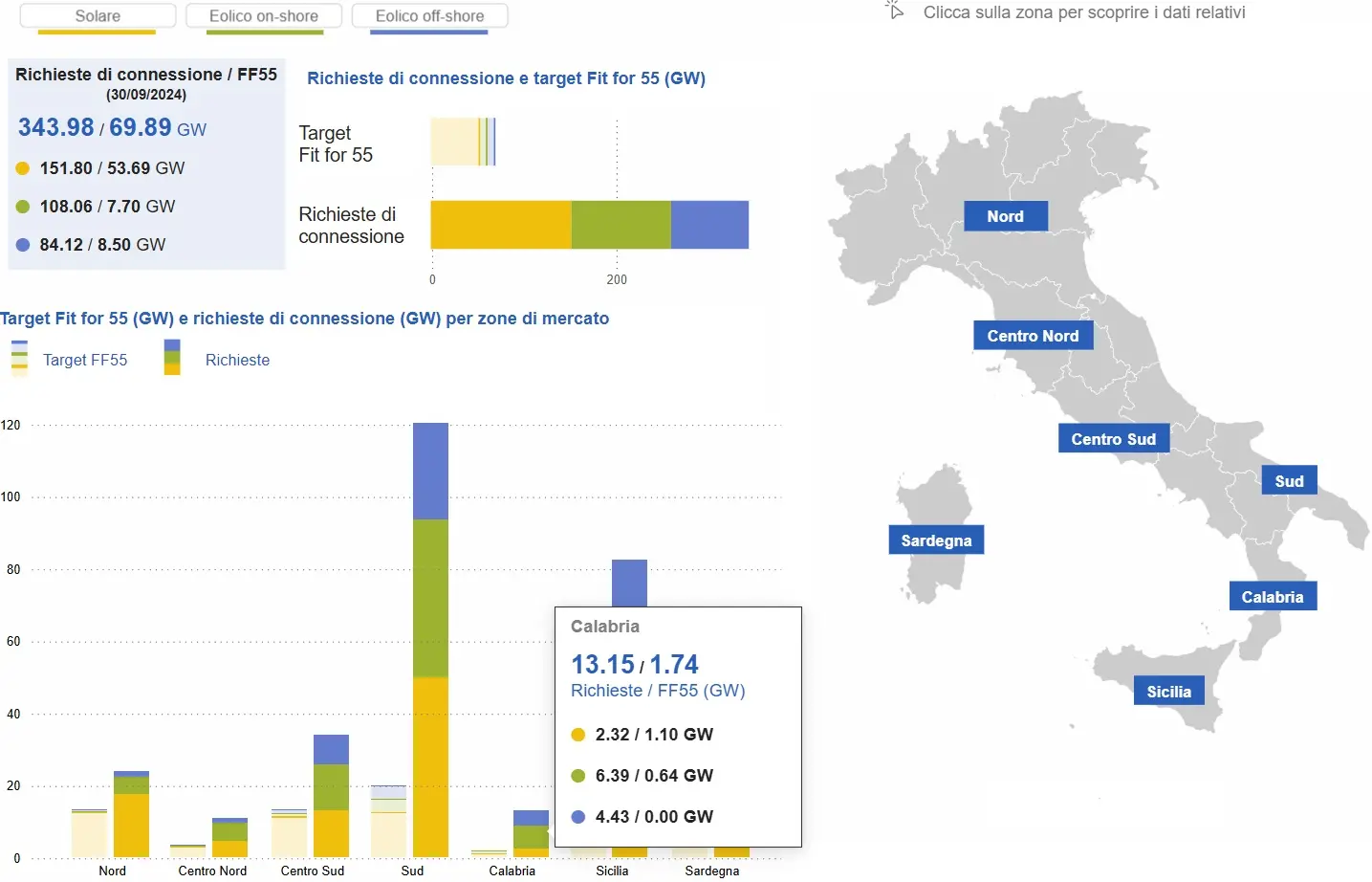1372x882 pixels.
Task: Click the 4.43 / 0.00 GW tooltip value
Action: [654, 817]
